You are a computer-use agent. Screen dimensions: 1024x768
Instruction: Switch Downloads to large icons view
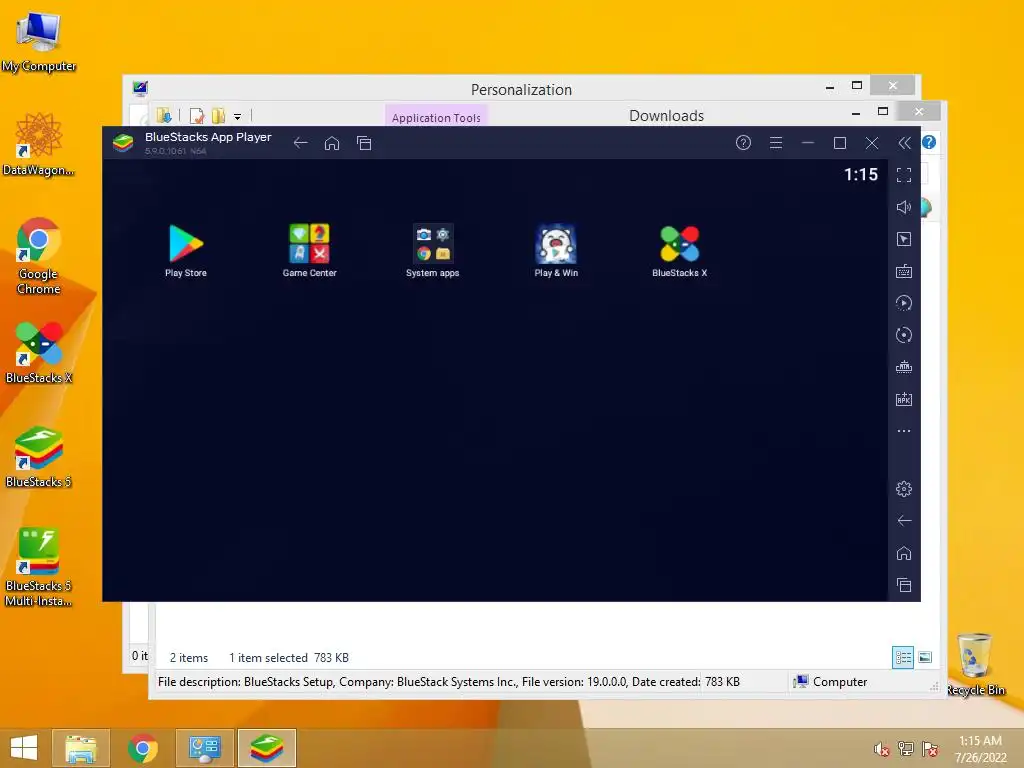[925, 657]
